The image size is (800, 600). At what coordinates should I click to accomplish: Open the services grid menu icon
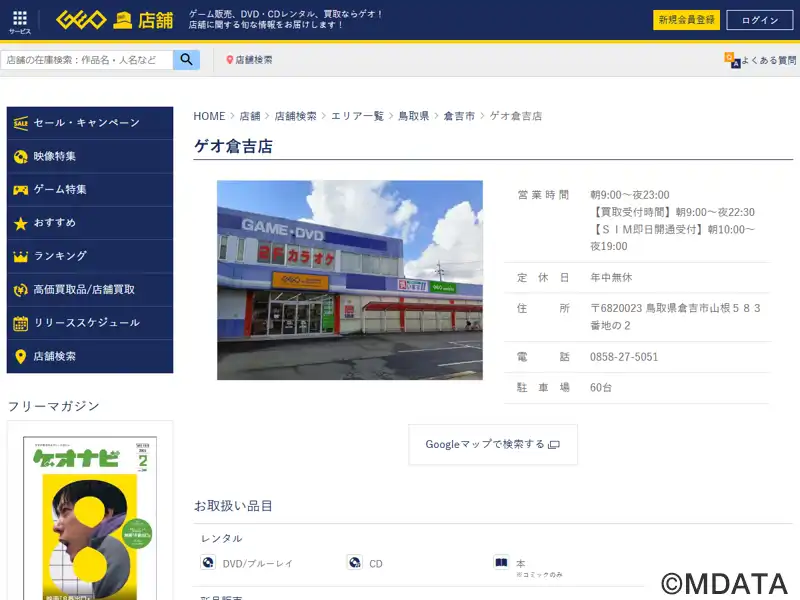[x=20, y=19]
